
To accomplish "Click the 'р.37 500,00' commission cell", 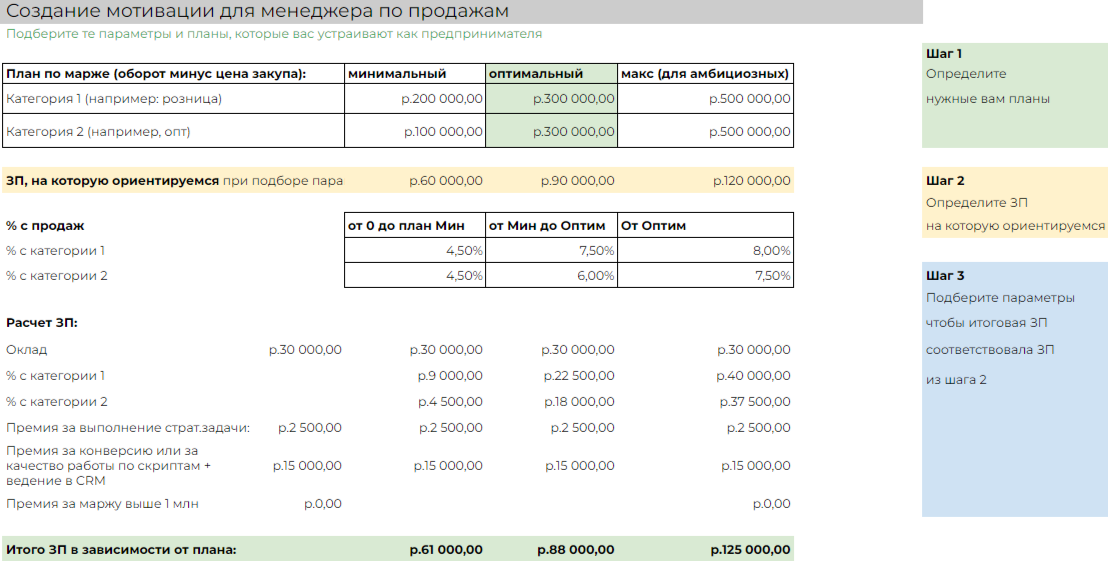I will (755, 402).
